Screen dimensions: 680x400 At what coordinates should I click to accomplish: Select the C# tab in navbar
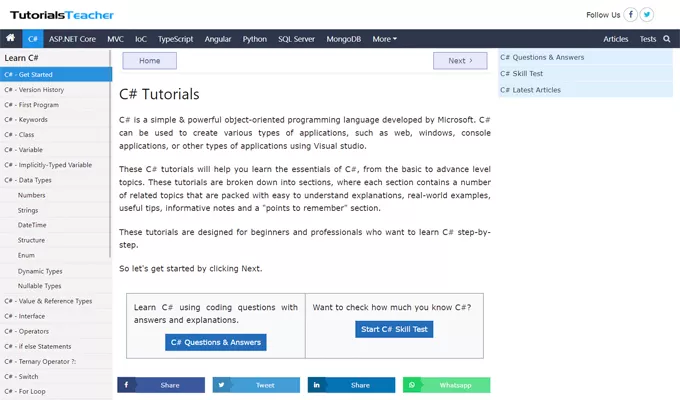(x=33, y=39)
